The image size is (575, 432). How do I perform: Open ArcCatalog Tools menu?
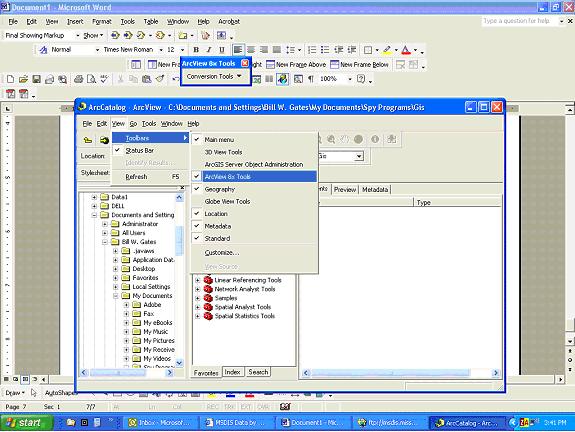[149, 124]
